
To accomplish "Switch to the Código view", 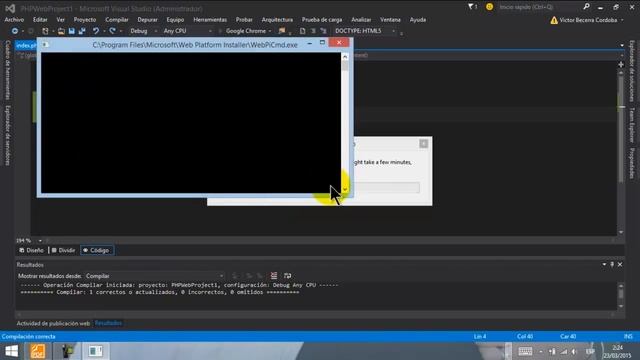I will [97, 250].
